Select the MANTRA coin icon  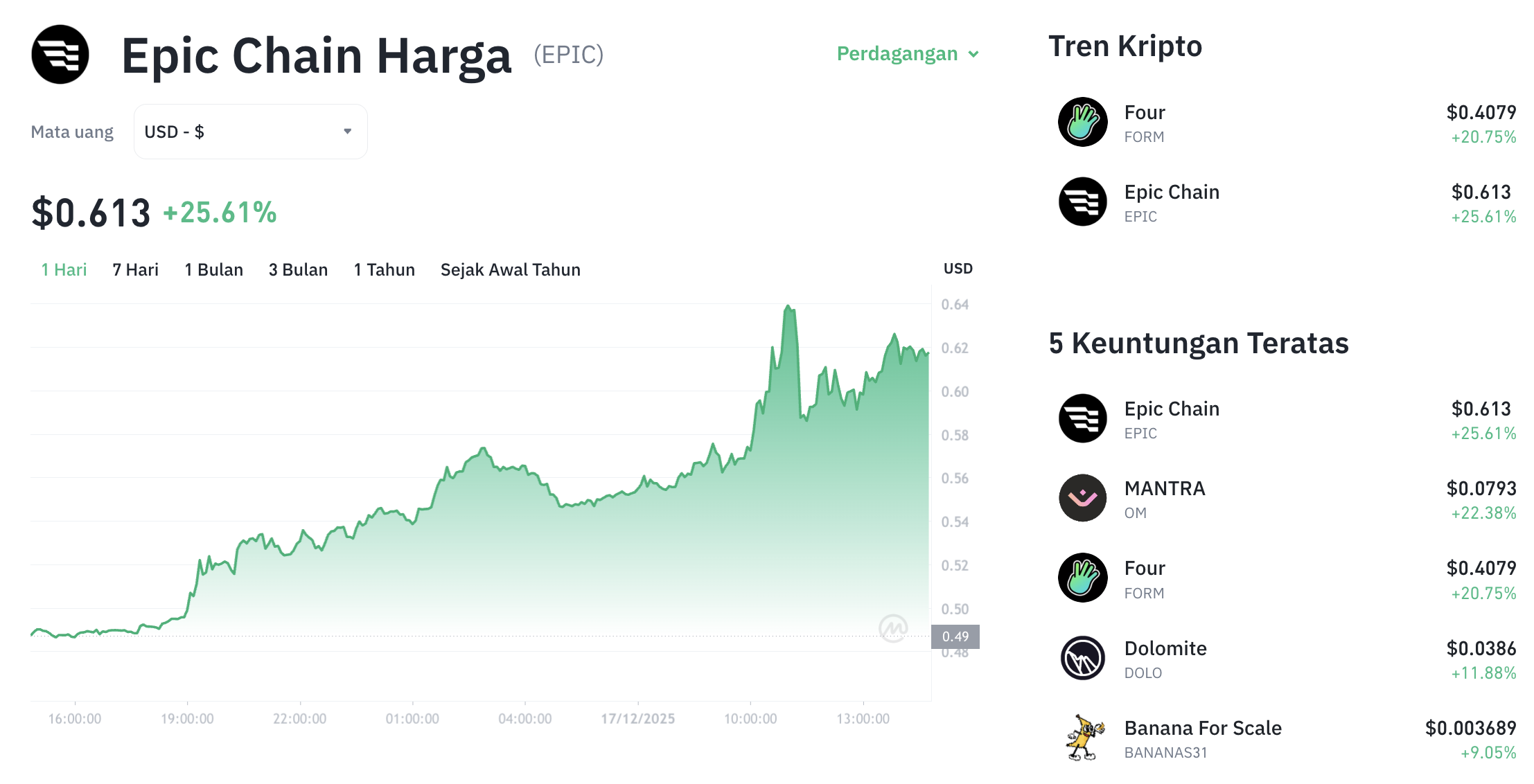tap(1082, 497)
